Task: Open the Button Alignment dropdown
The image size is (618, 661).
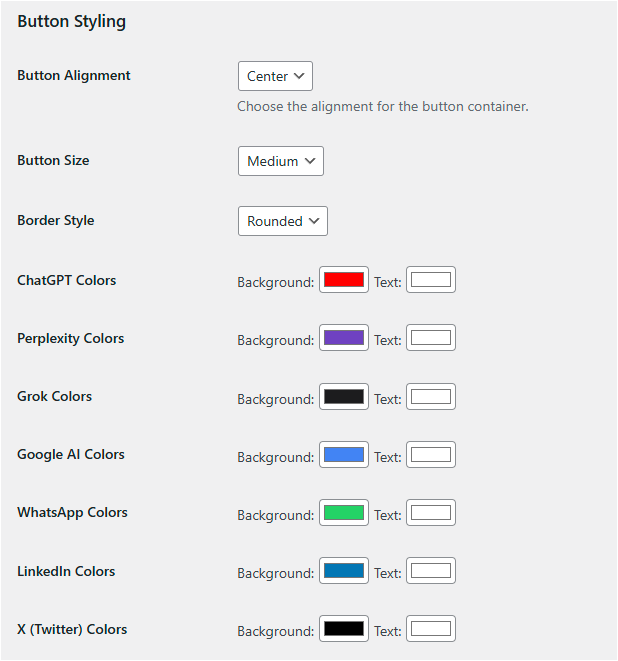Action: 275,76
